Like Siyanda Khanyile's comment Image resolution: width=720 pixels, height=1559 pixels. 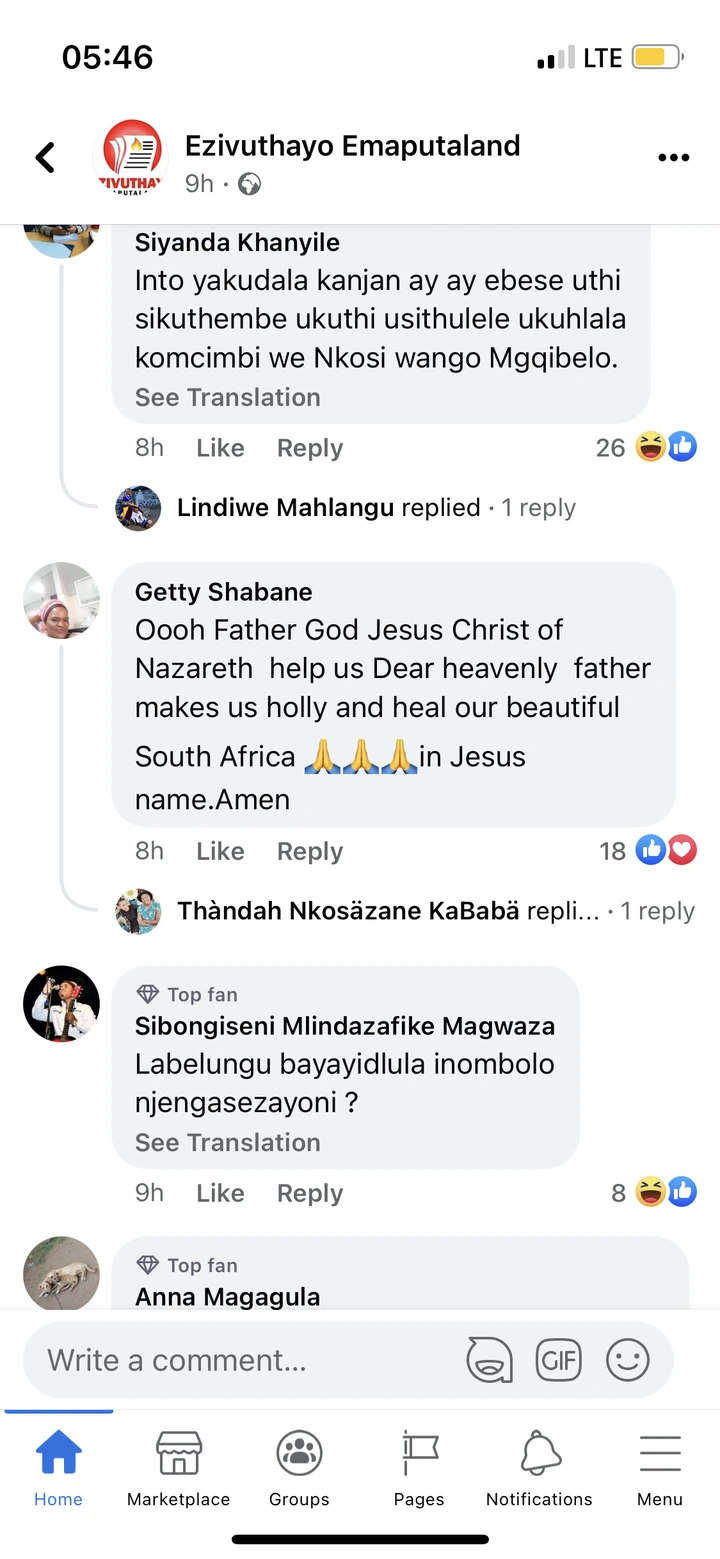pos(220,448)
